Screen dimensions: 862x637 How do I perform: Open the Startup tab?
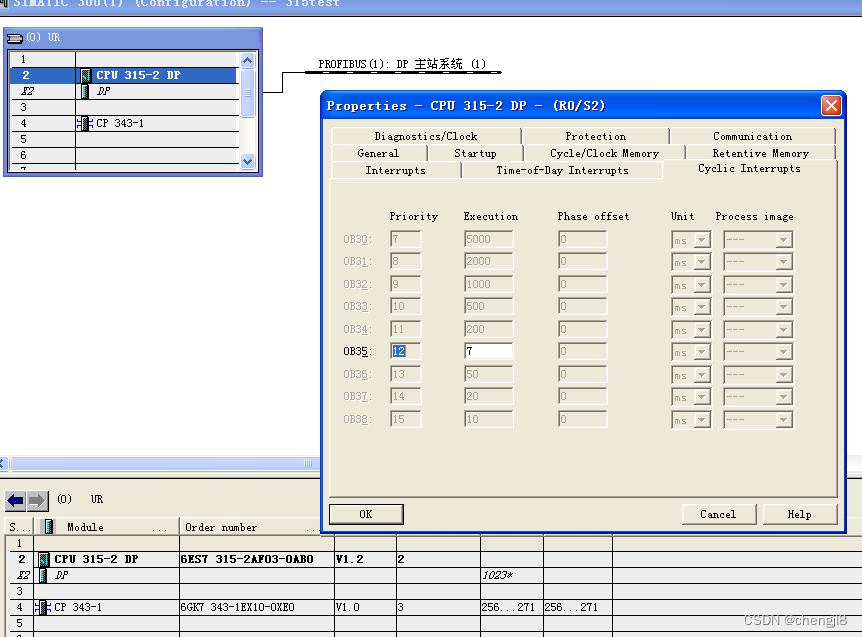476,153
